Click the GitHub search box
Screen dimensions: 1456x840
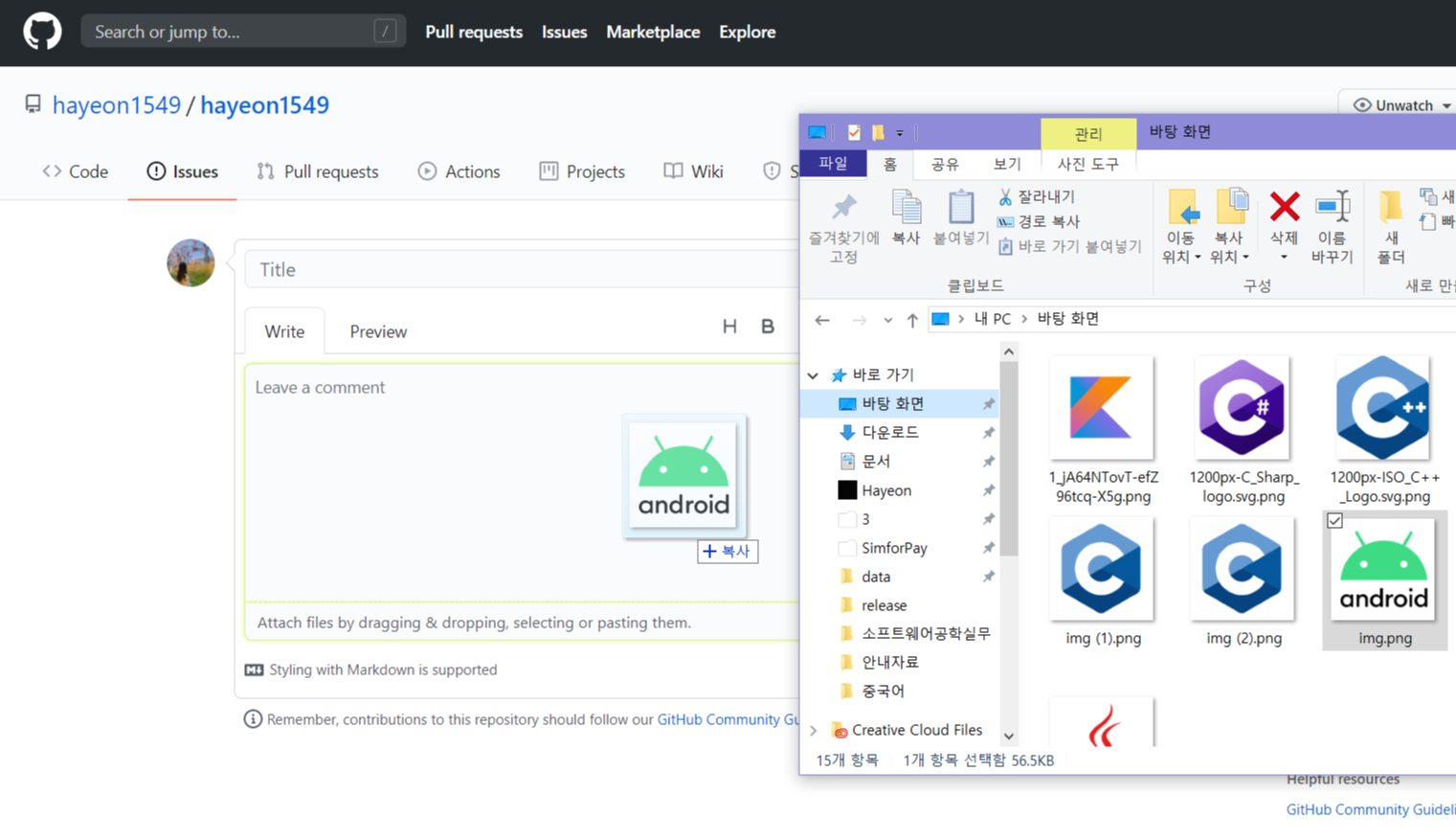tap(243, 32)
